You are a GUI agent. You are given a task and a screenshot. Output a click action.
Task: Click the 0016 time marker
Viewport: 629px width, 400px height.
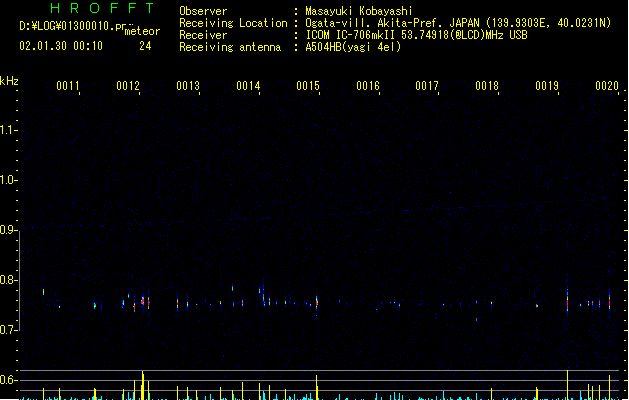click(368, 86)
